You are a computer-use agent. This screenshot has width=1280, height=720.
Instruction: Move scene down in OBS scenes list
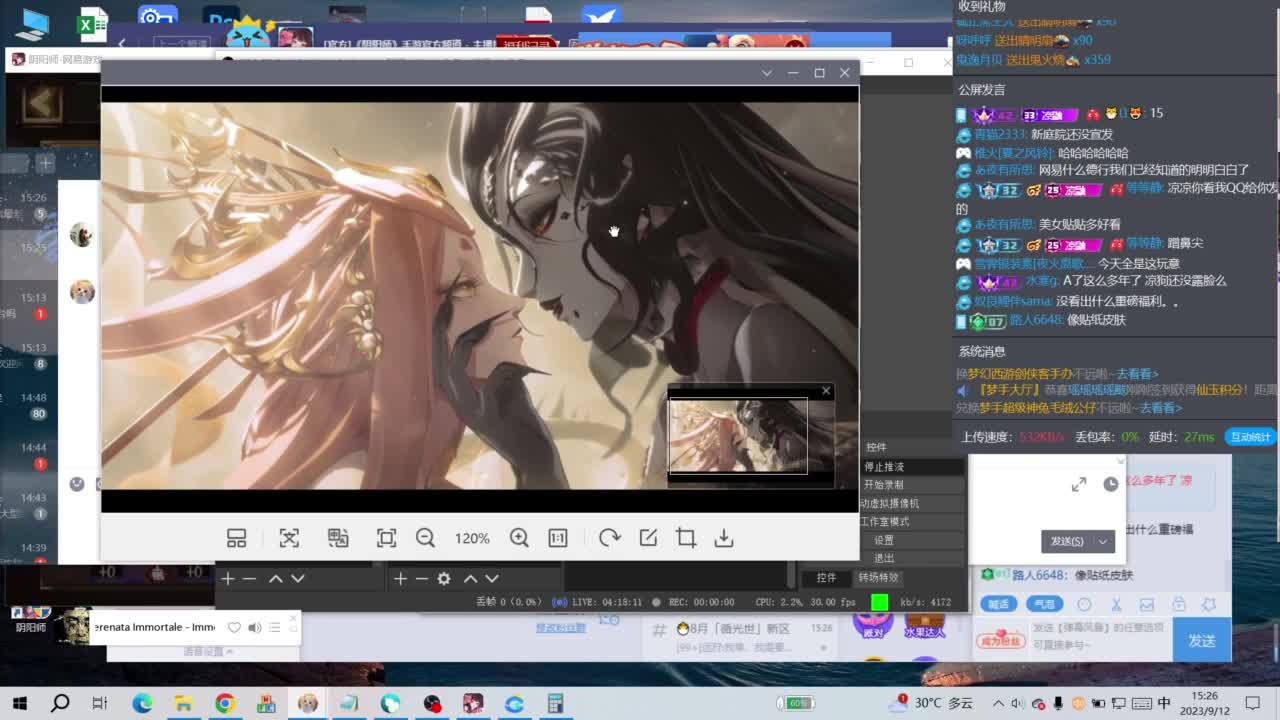tap(298, 579)
